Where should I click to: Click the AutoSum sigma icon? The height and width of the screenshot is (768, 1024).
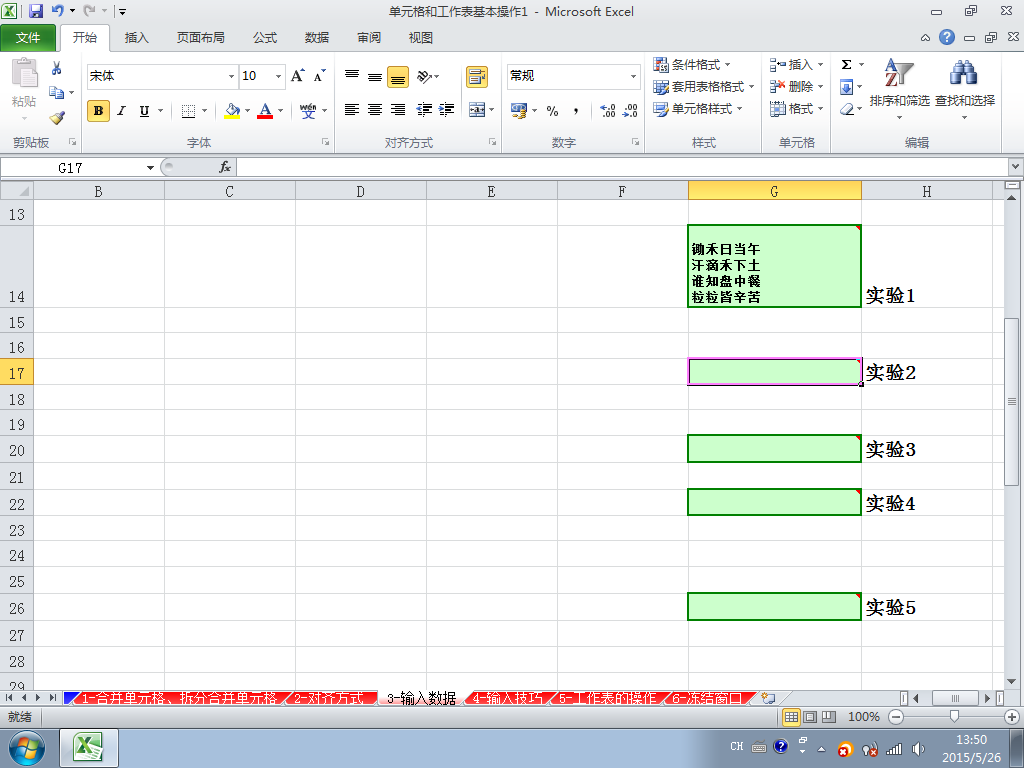pos(846,65)
